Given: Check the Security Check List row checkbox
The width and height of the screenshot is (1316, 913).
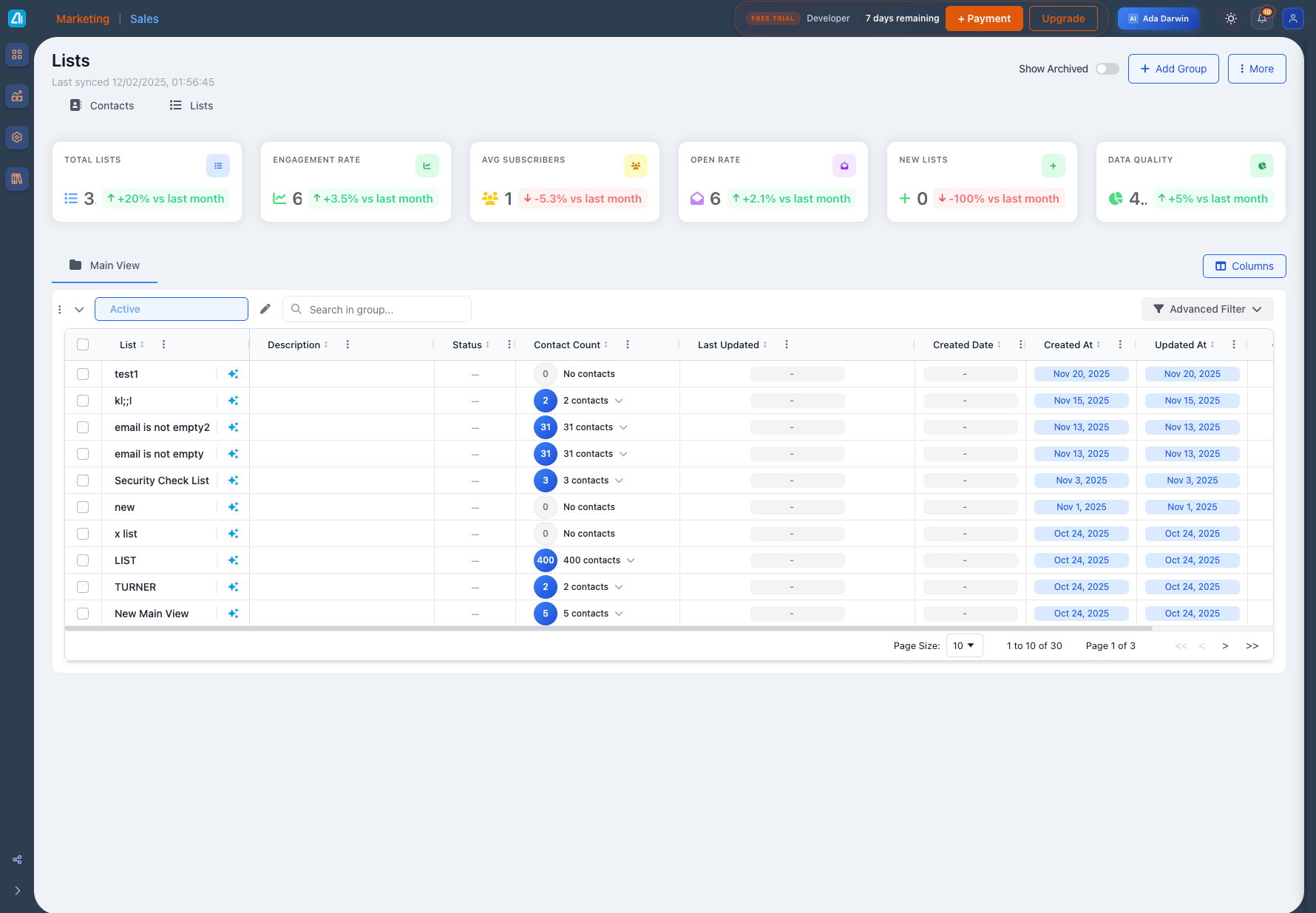Looking at the screenshot, I should (x=83, y=481).
